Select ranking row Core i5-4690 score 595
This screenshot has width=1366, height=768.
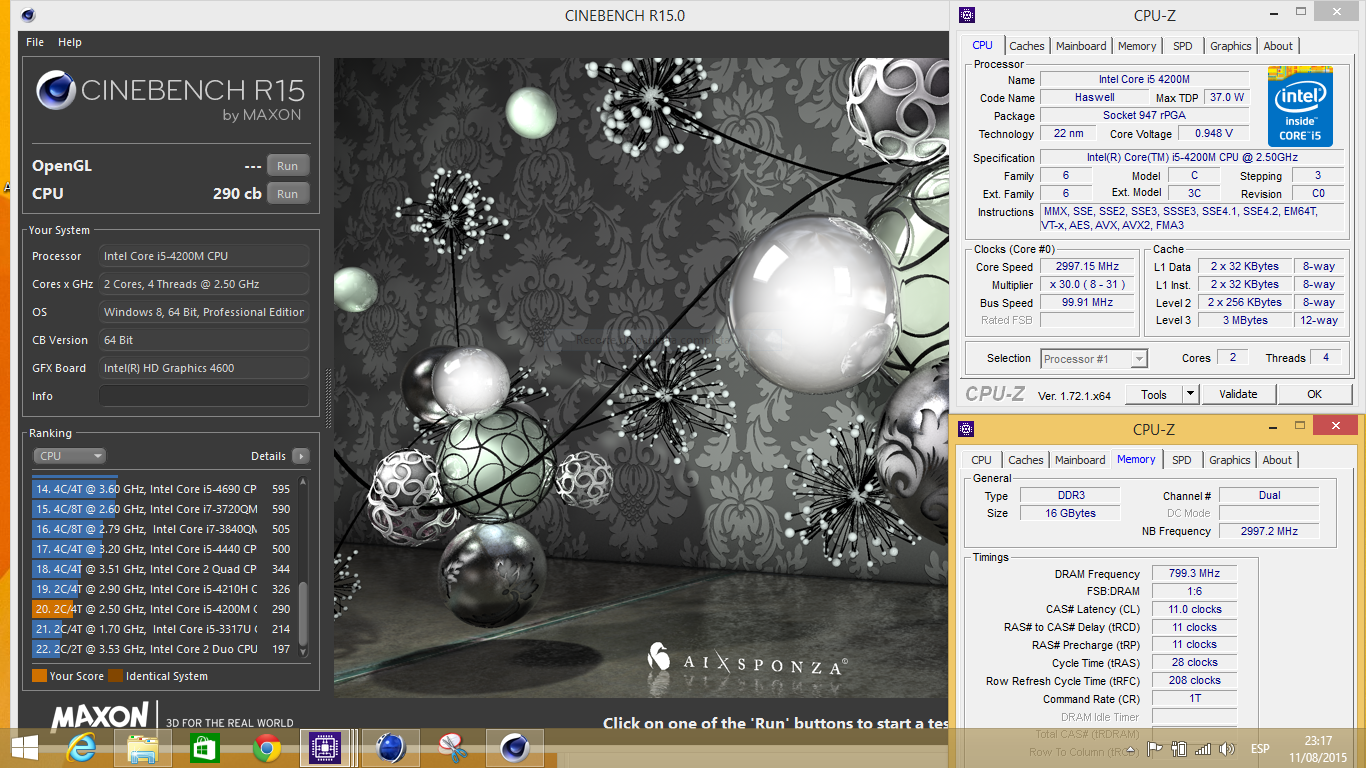point(164,489)
